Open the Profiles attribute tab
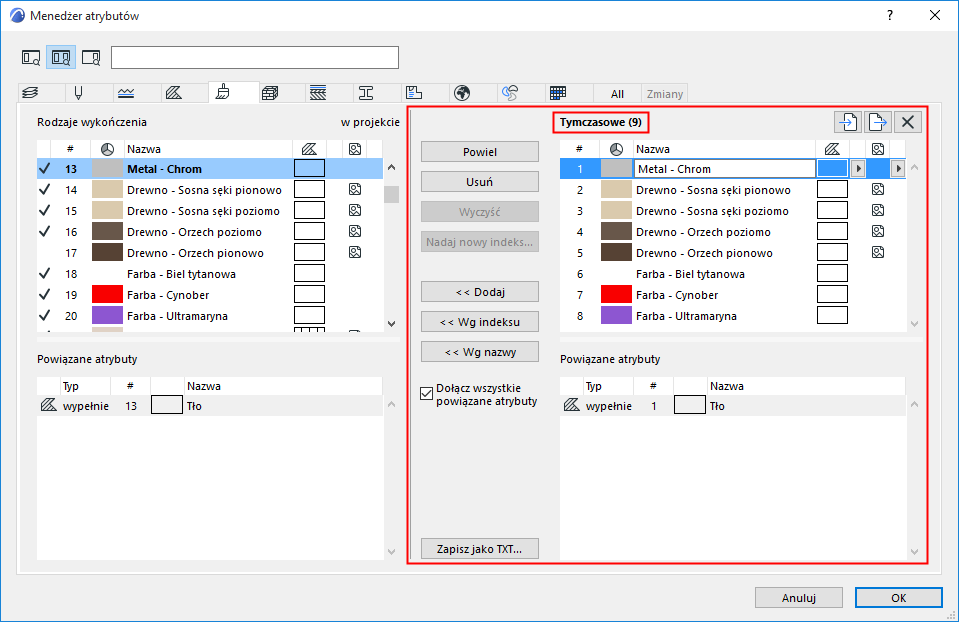The width and height of the screenshot is (959, 622). (x=366, y=93)
